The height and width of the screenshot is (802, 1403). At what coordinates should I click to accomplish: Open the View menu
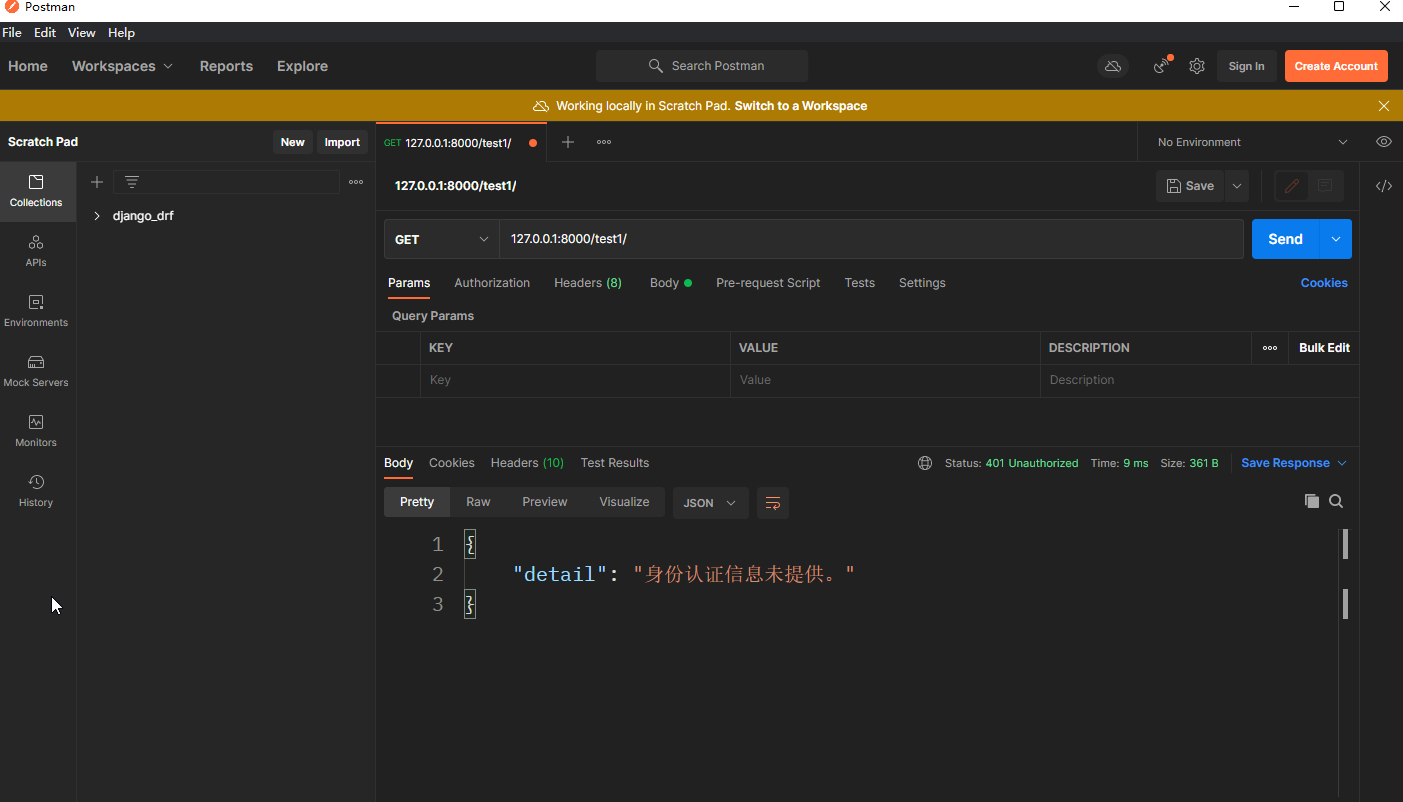click(x=82, y=33)
